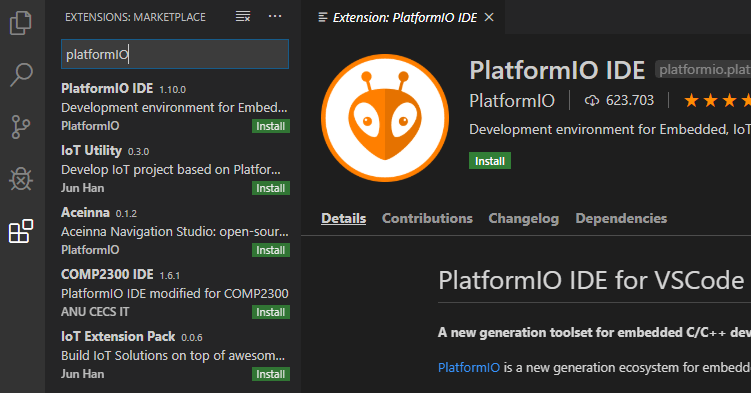The height and width of the screenshot is (393, 751).
Task: Click the star rating of PlatformIO IDE
Action: point(717,101)
